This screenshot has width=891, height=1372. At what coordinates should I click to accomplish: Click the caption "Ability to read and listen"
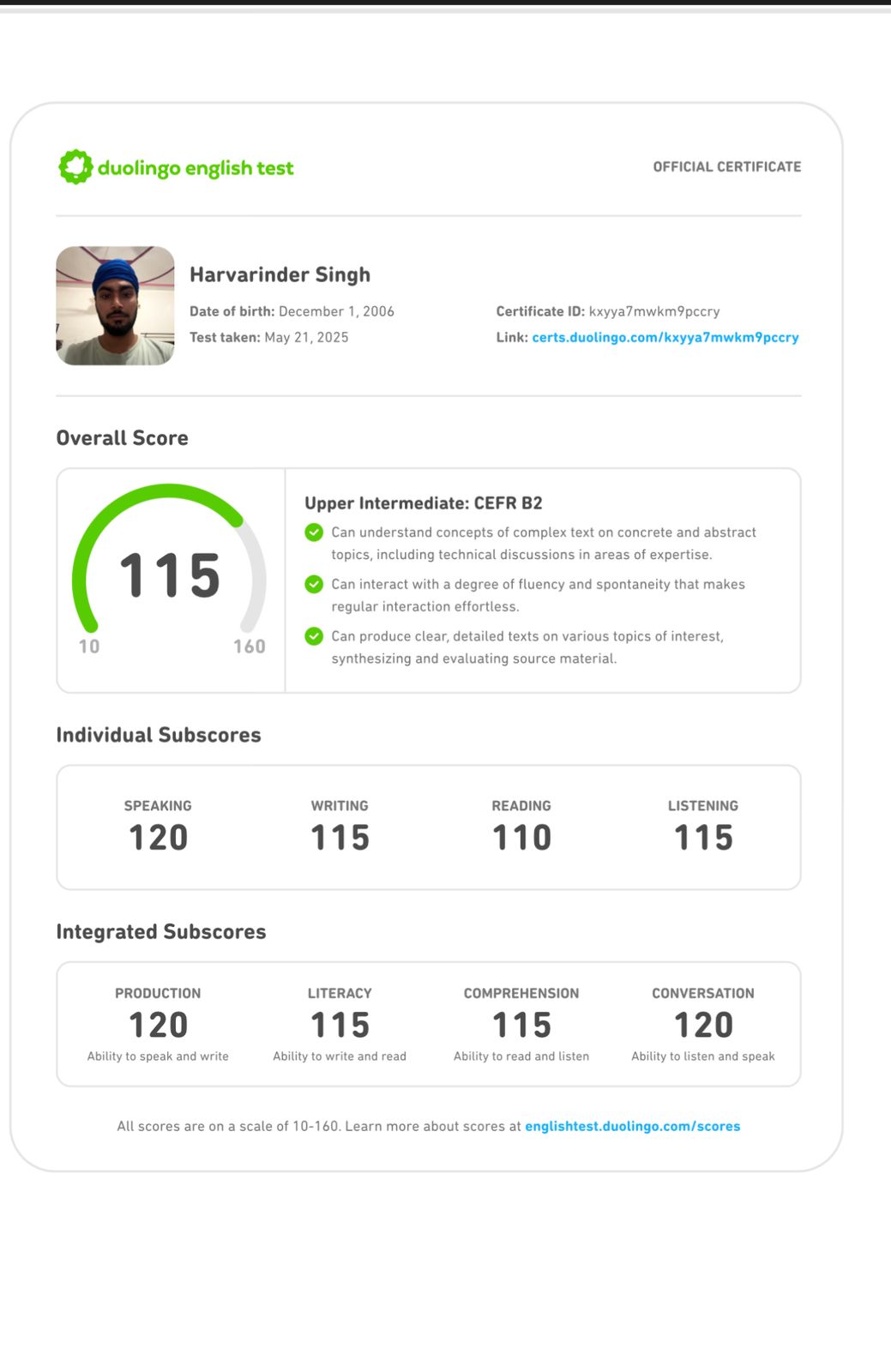(521, 1056)
